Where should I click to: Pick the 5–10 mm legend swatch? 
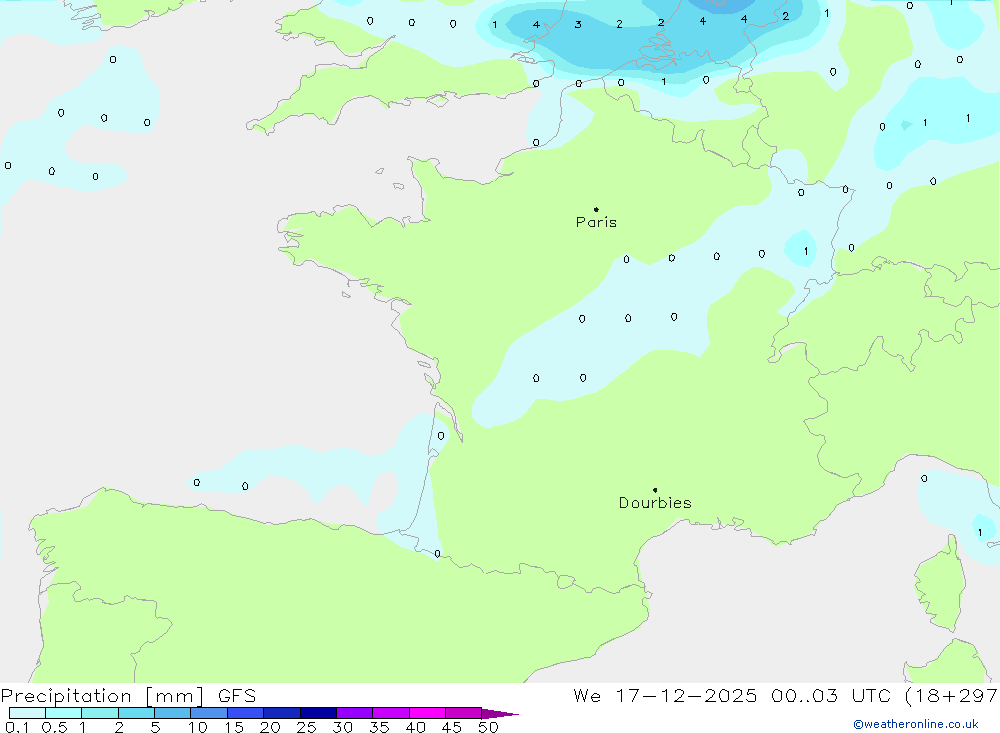coord(173,713)
